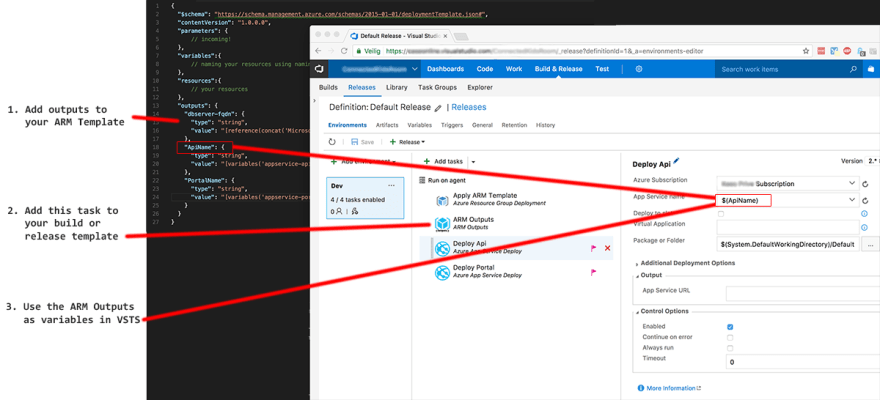Rename the task via the pencil beside Deploy Api heading
This screenshot has height=400, width=880.
(676, 161)
